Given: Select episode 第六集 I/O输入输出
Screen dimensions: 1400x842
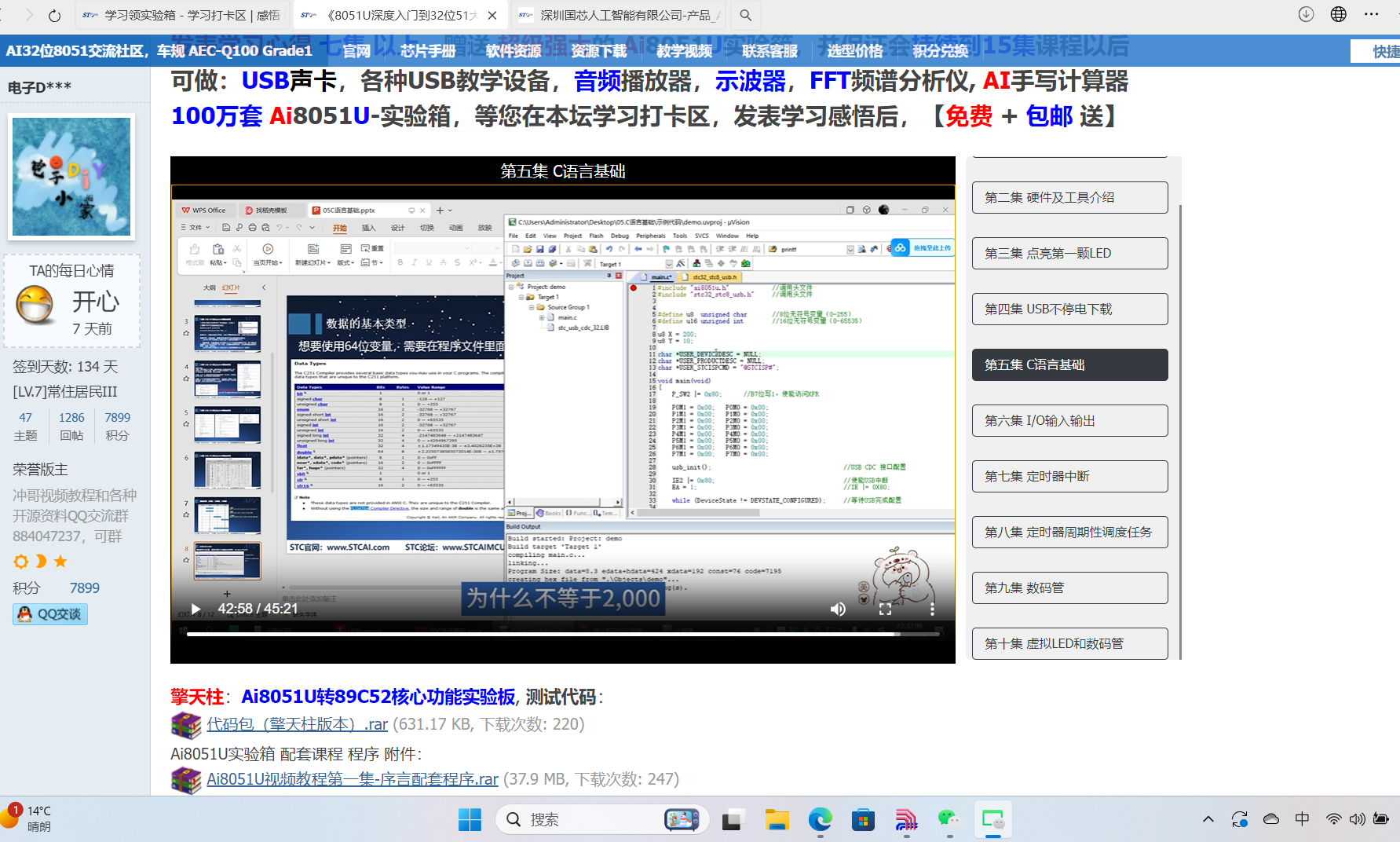Looking at the screenshot, I should [1069, 421].
